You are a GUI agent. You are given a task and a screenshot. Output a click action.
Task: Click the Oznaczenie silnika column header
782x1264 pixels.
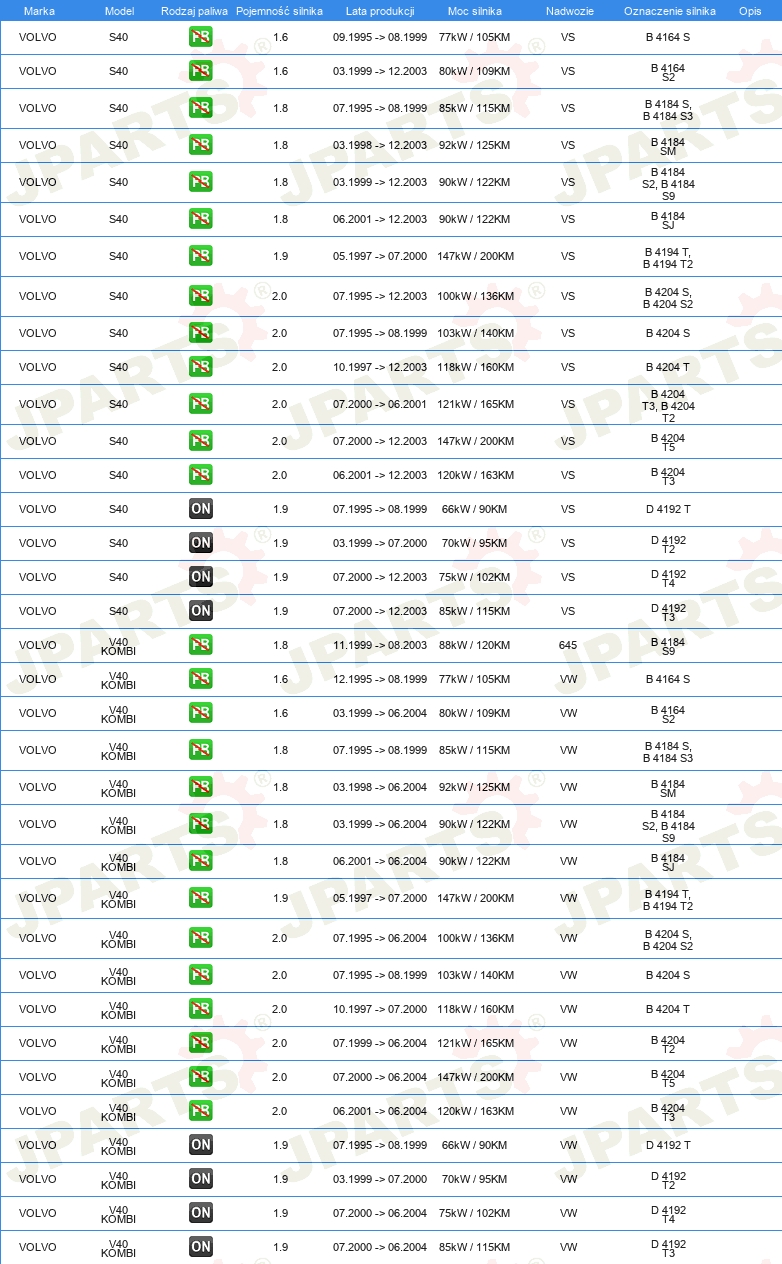click(x=670, y=11)
